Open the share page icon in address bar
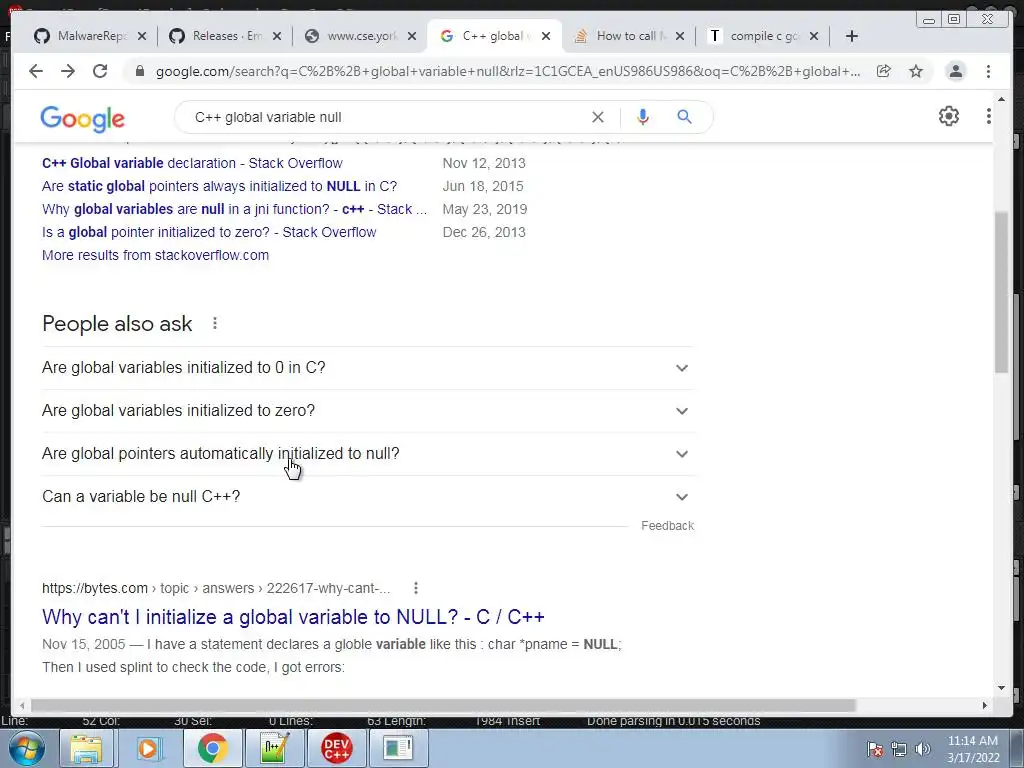 [884, 71]
